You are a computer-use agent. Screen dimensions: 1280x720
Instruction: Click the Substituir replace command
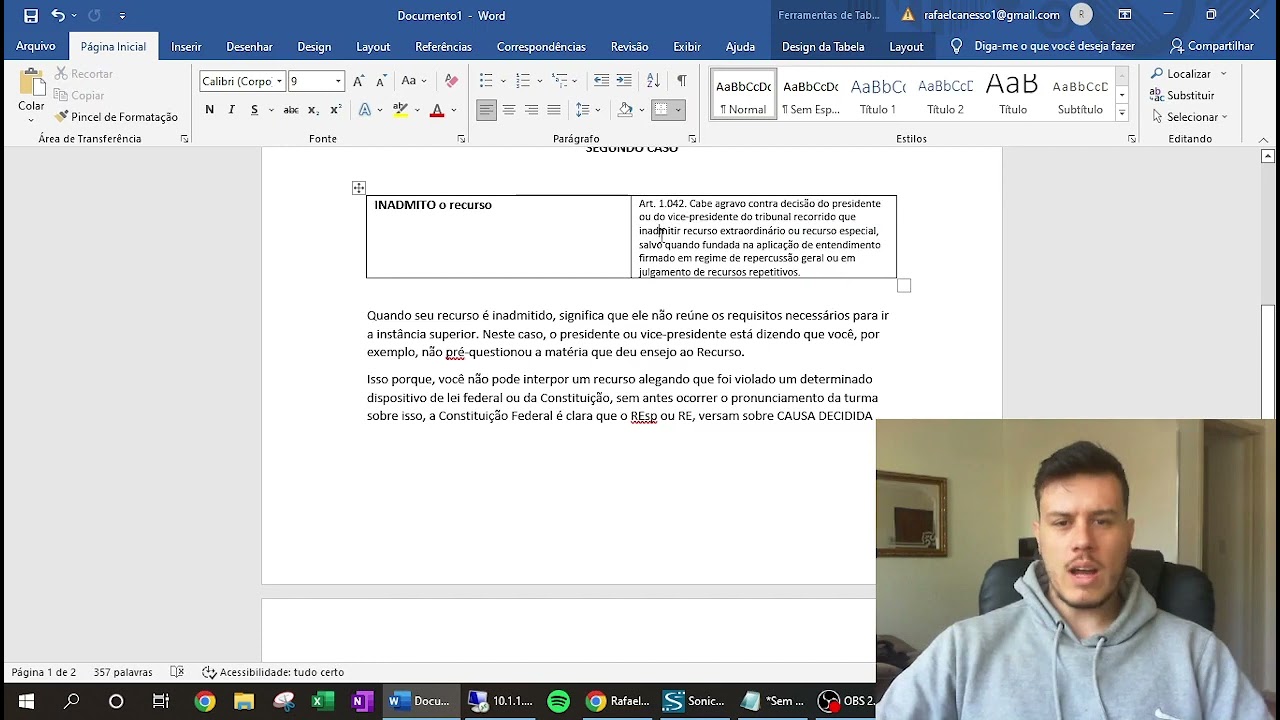[1182, 95]
